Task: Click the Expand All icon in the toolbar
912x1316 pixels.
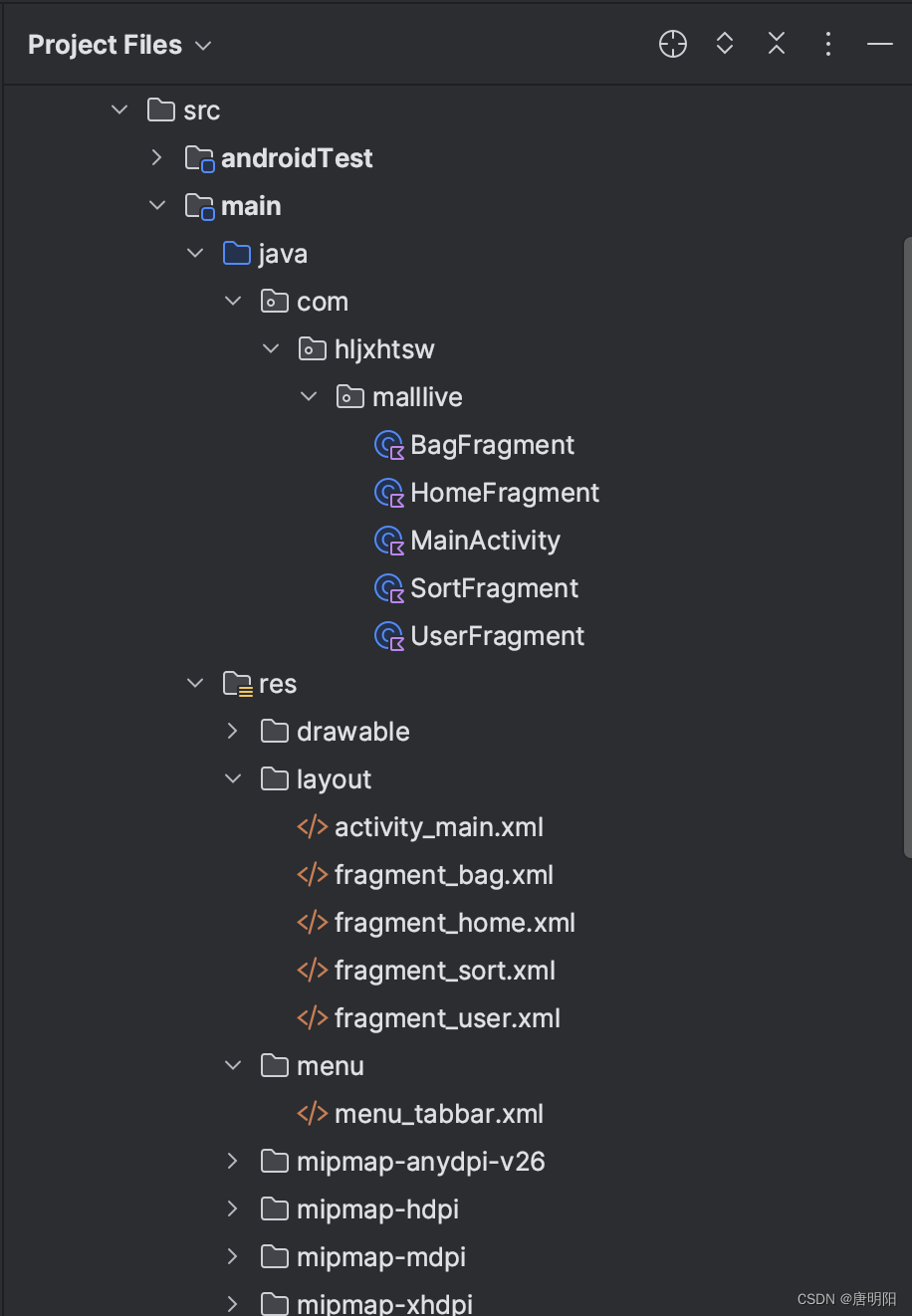Action: click(x=725, y=44)
